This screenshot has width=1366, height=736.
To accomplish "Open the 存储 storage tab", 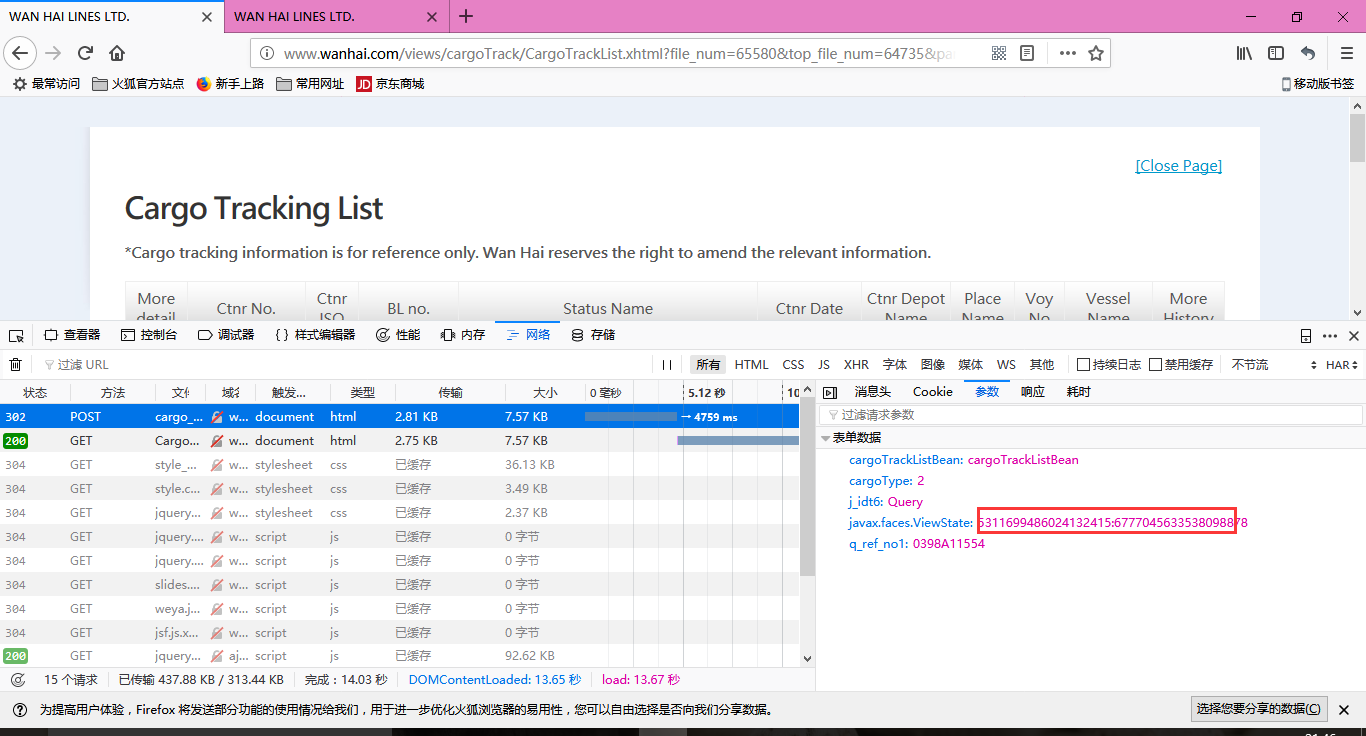I will click(x=593, y=335).
